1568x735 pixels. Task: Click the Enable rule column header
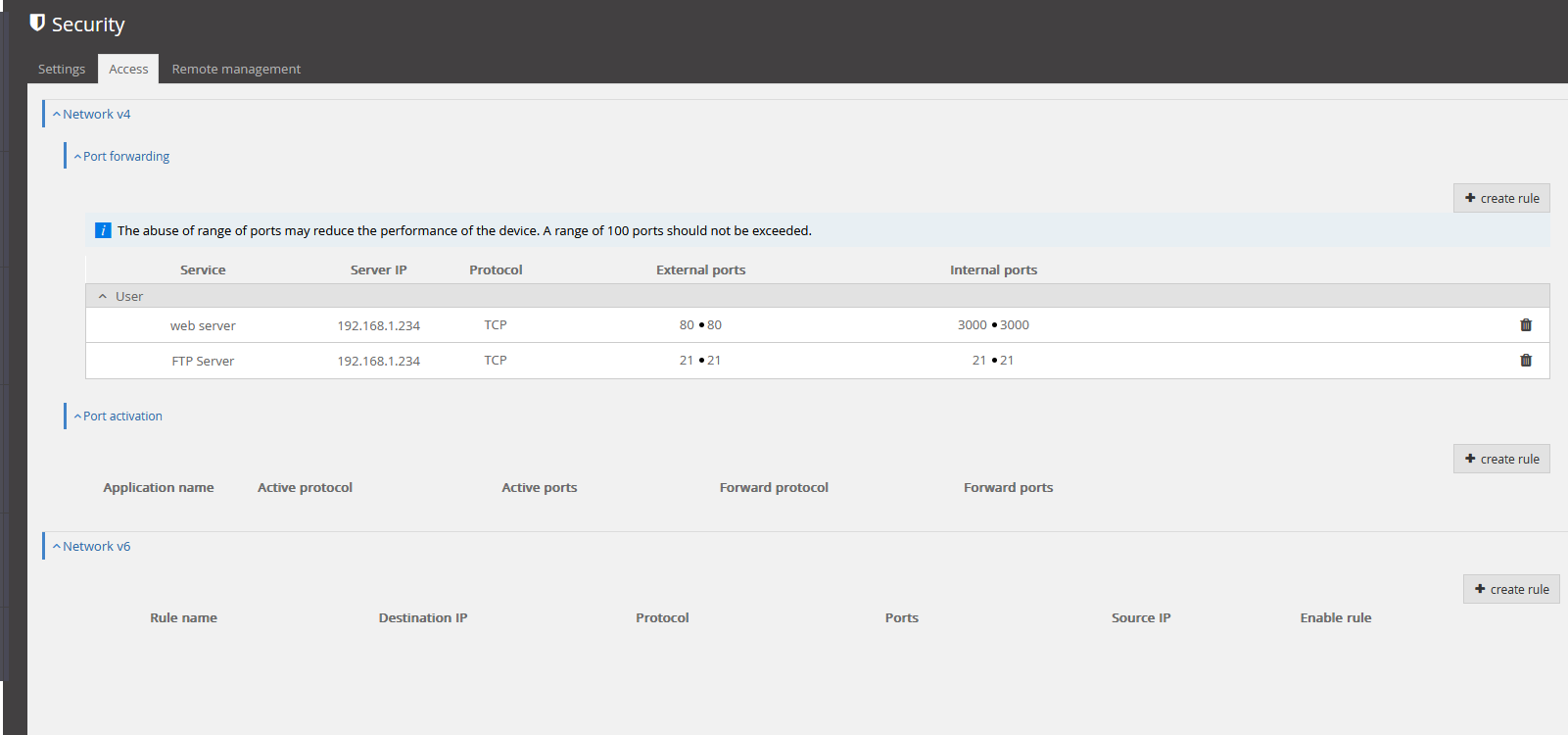(1335, 618)
